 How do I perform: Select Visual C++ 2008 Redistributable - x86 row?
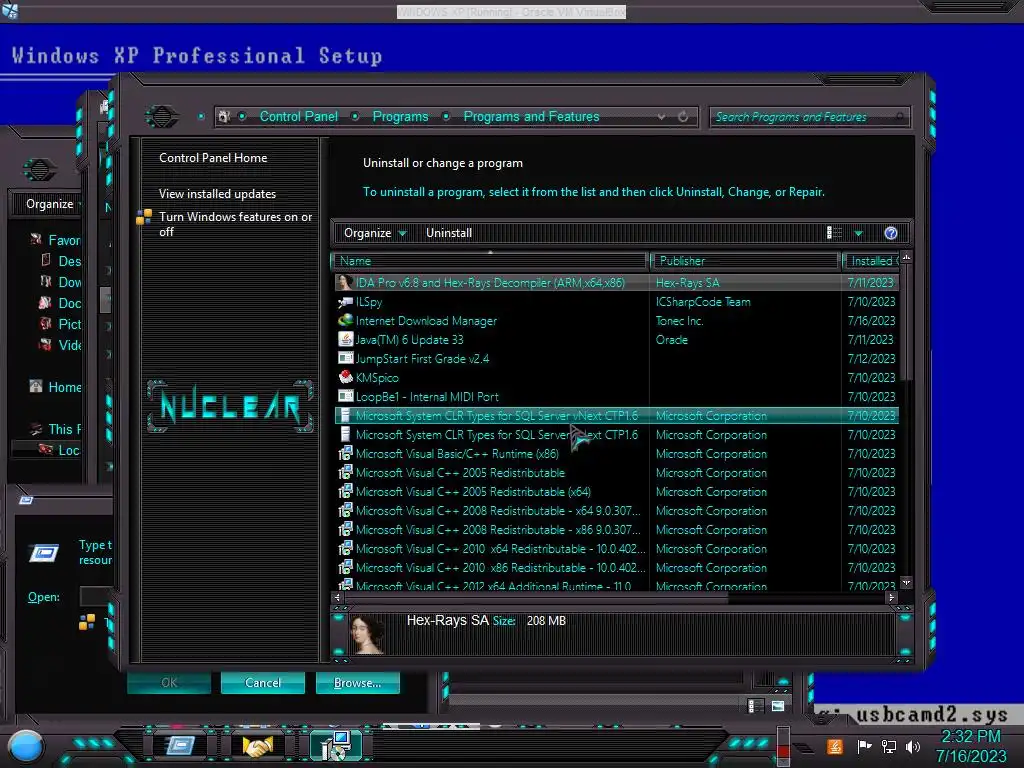click(x=616, y=530)
